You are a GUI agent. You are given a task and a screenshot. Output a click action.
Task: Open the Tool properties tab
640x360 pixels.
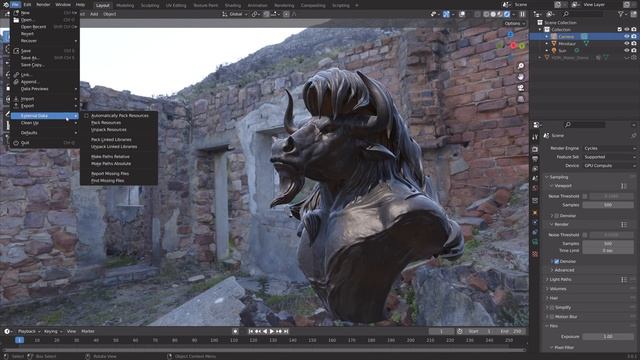[x=535, y=138]
